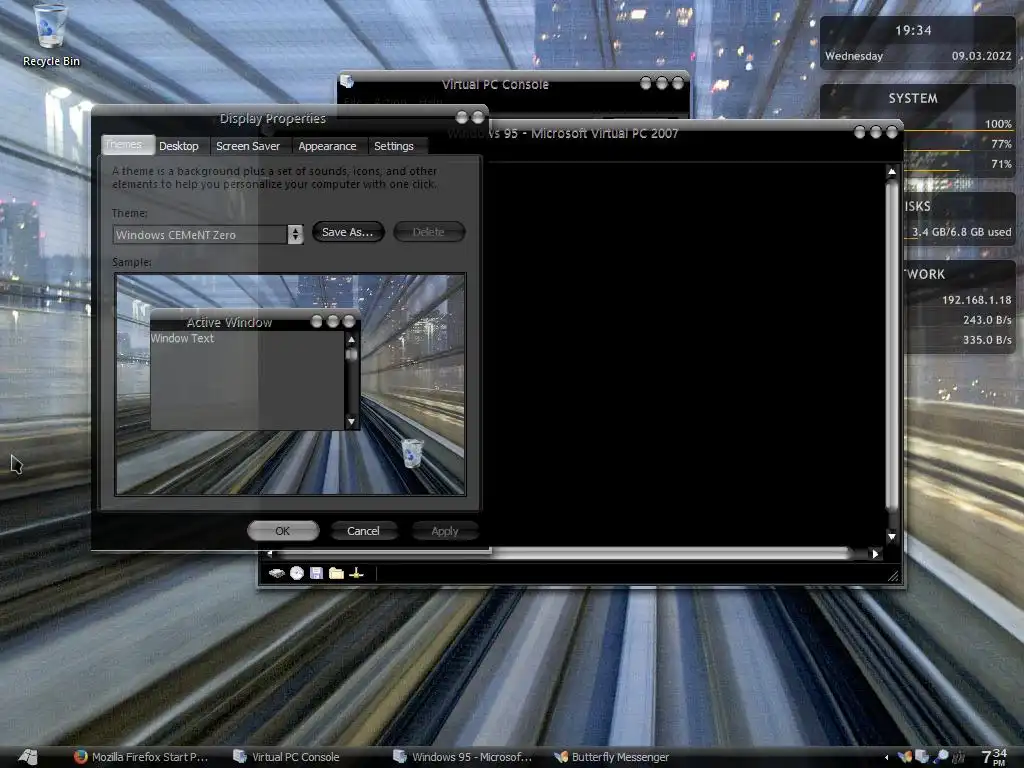The image size is (1024, 768).
Task: Open the Themes tab
Action: coord(128,145)
